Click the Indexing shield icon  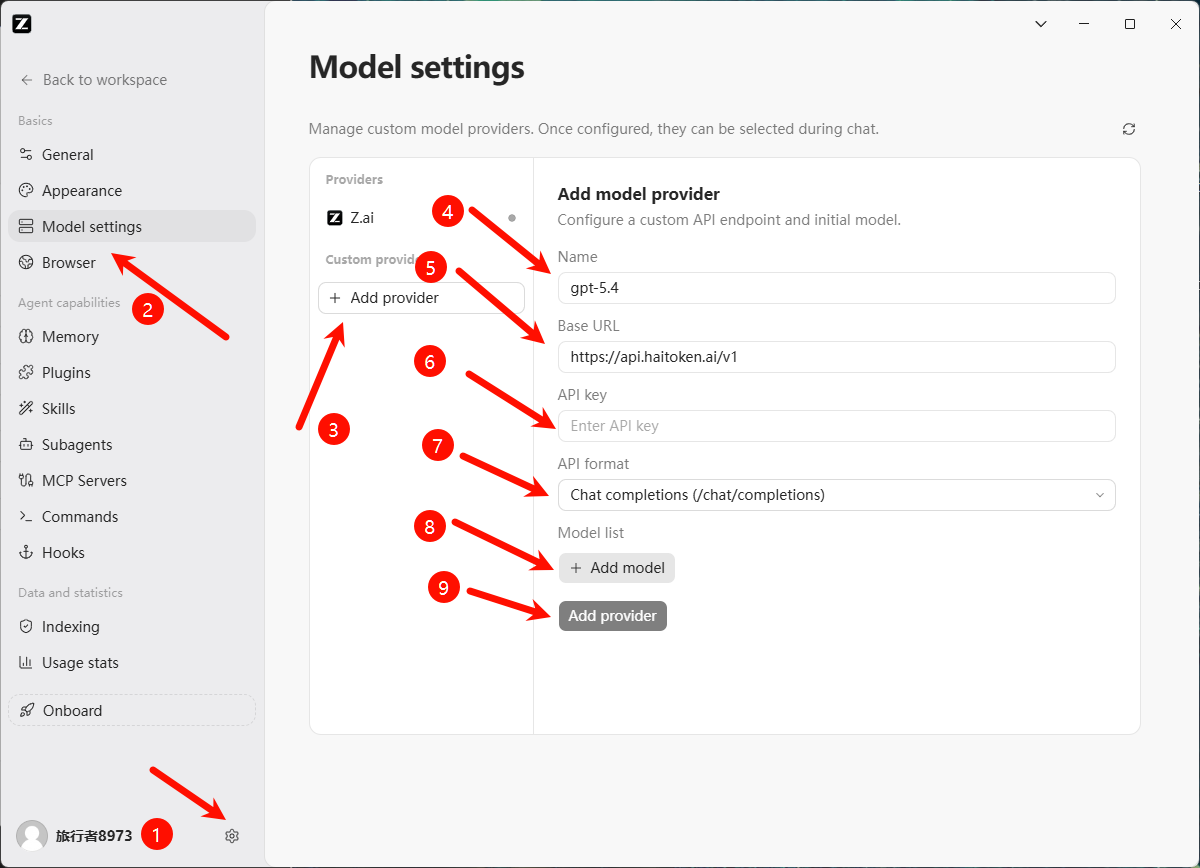(26, 627)
